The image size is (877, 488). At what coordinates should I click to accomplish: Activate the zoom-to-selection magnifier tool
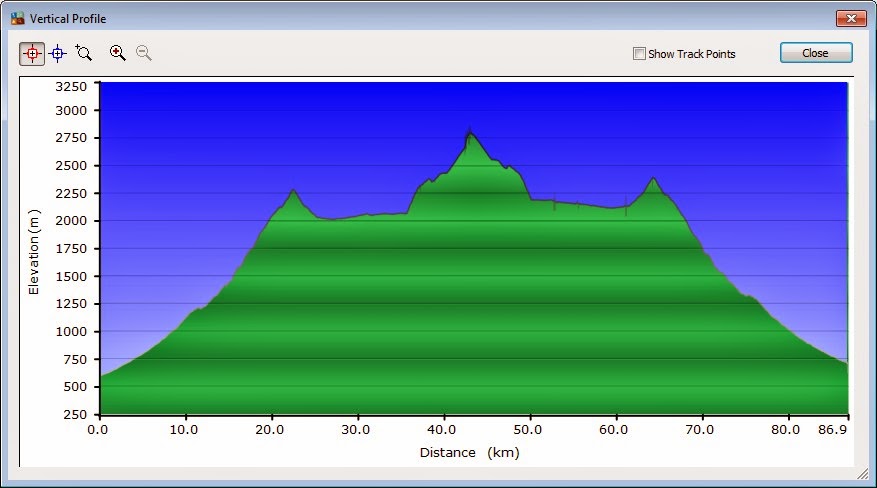coord(84,53)
